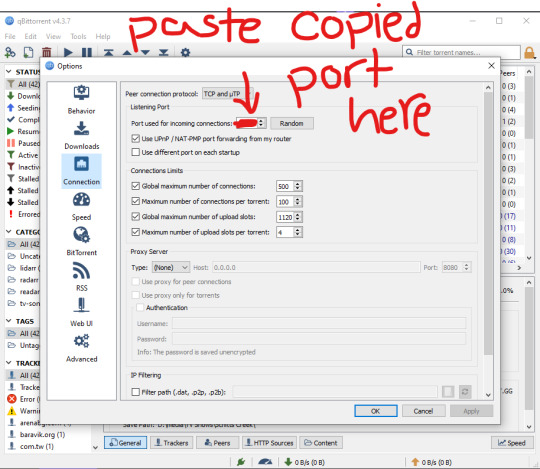The height and width of the screenshot is (469, 540).
Task: Click the Pause toolbar icon
Action: pyautogui.click(x=87, y=53)
